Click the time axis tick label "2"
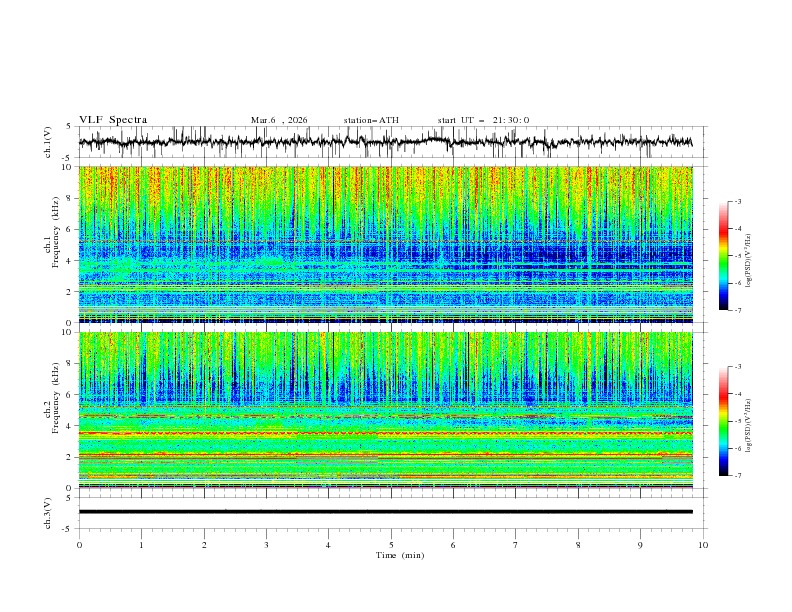The height and width of the screenshot is (612, 792). pos(204,545)
